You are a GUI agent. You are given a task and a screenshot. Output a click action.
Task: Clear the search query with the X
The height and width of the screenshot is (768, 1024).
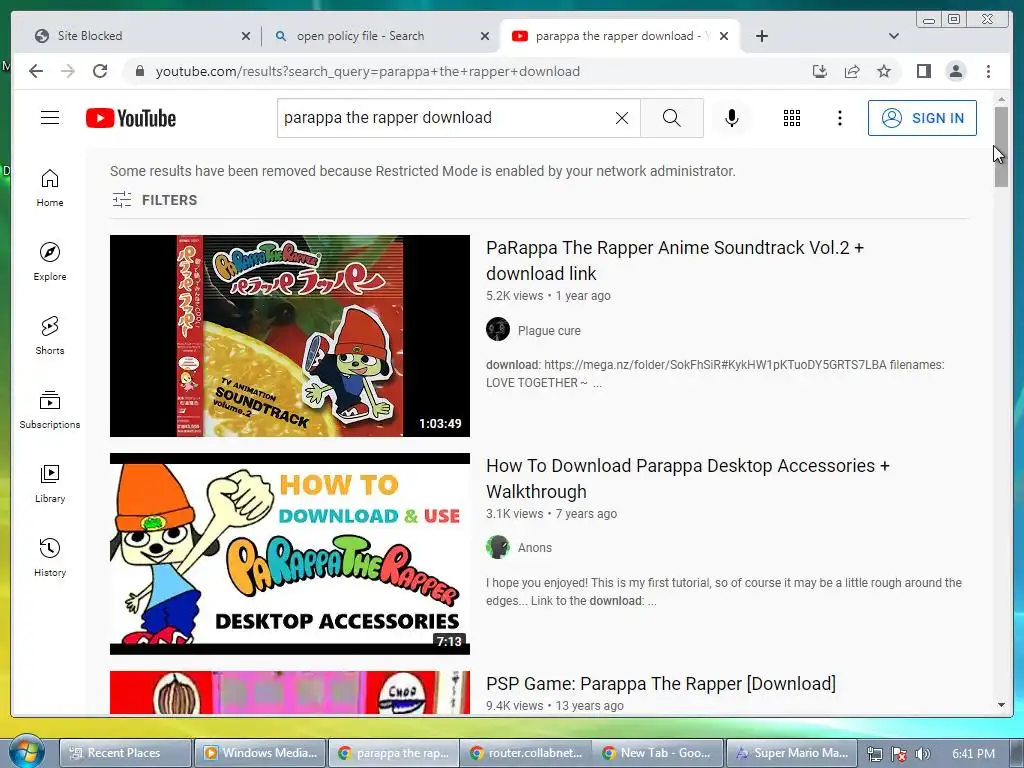click(x=622, y=118)
